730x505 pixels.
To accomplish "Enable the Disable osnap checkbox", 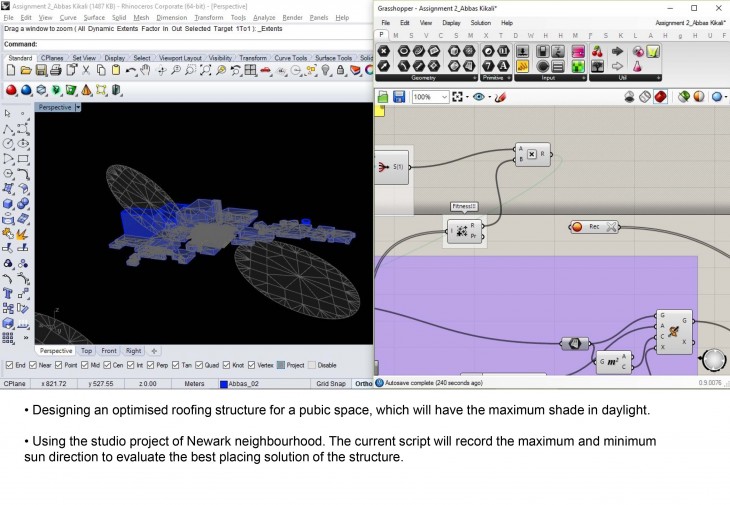I will coord(311,365).
